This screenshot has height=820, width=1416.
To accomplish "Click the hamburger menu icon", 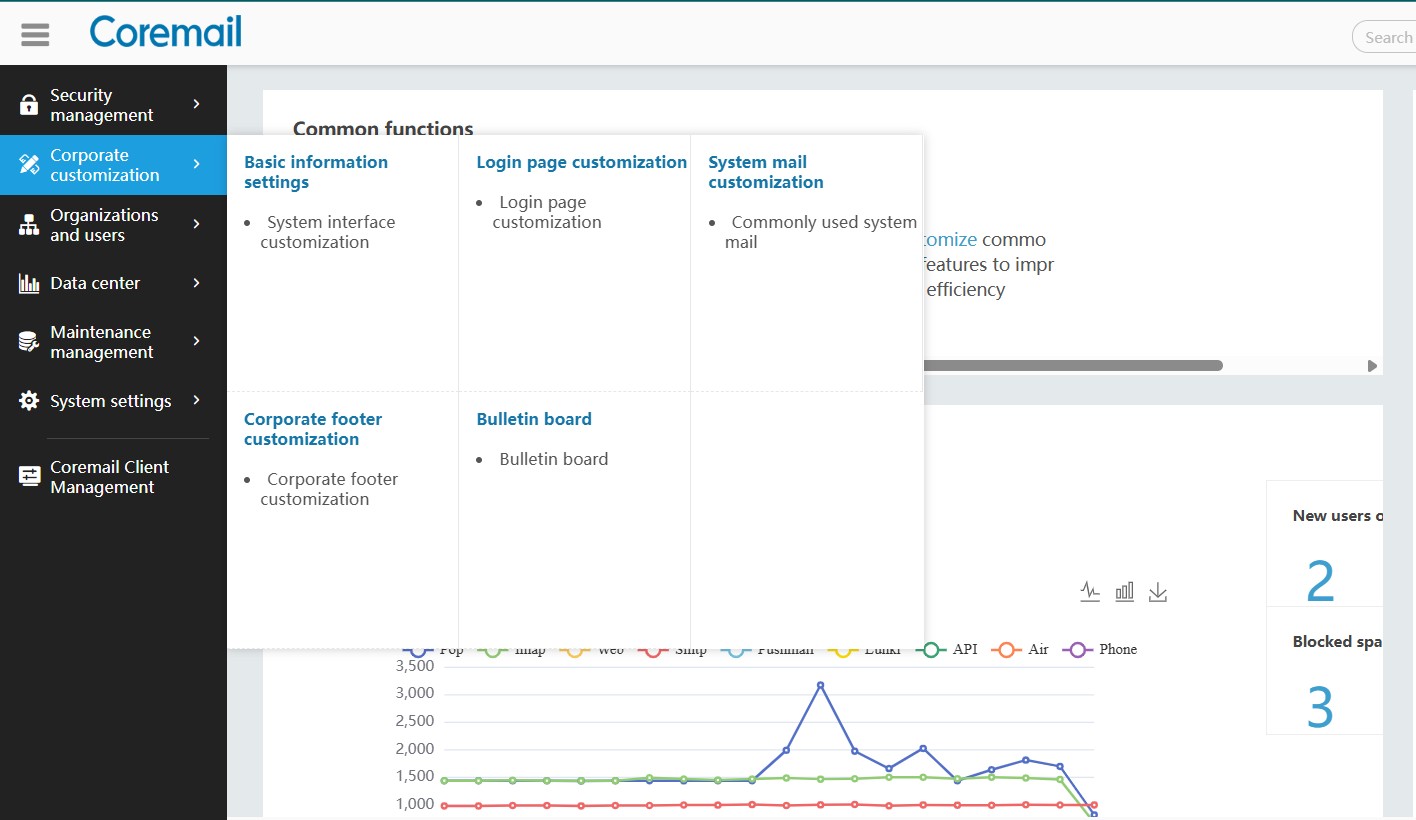I will tap(35, 34).
